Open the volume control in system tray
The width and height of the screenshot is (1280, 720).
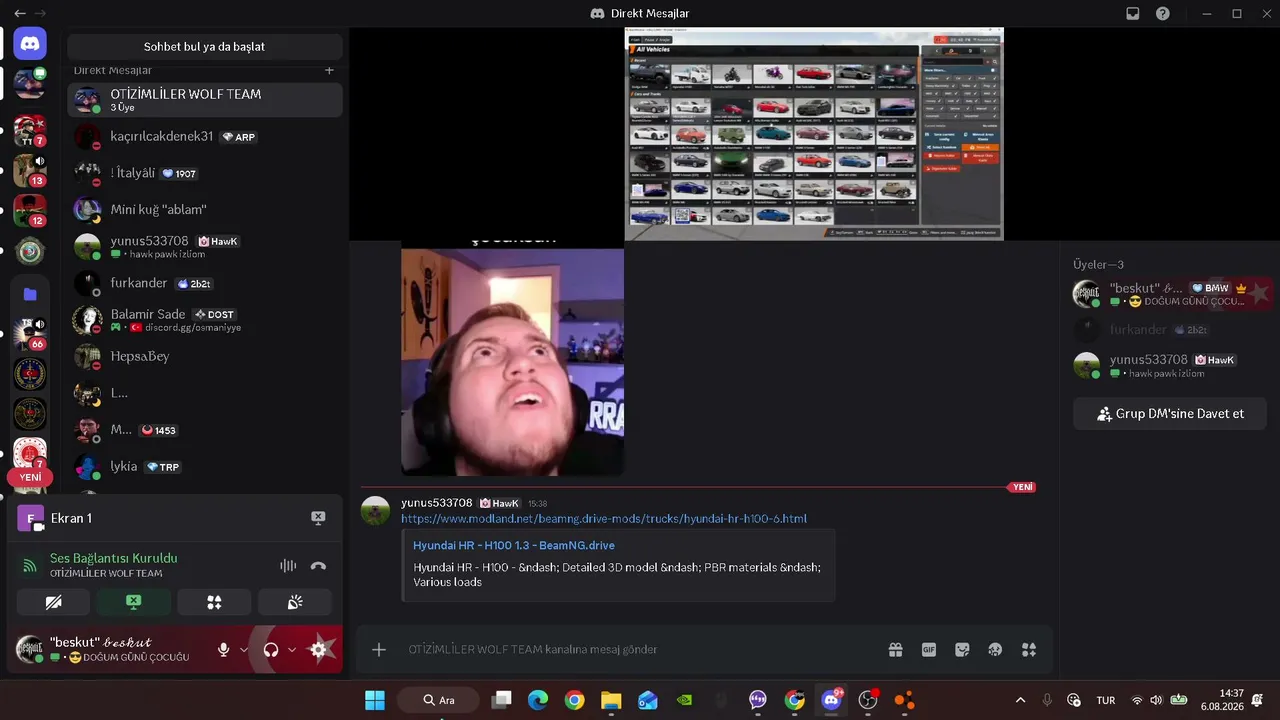[x=1157, y=700]
